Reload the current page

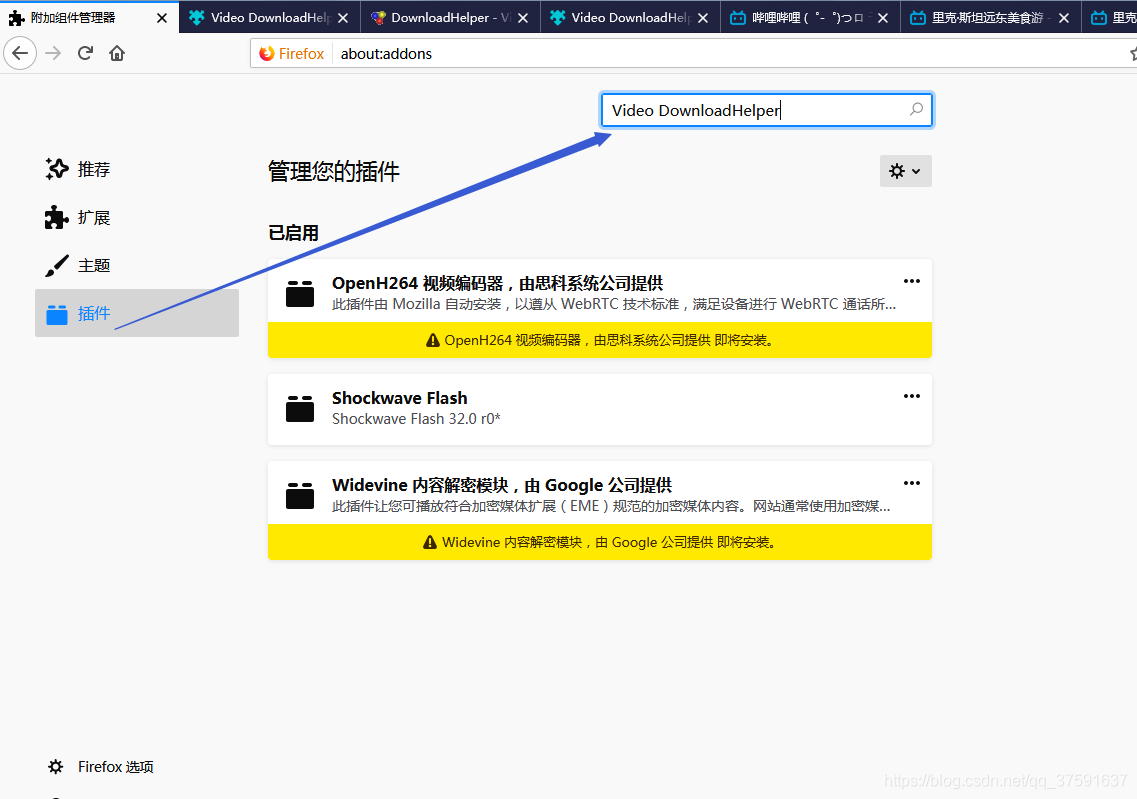tap(85, 53)
